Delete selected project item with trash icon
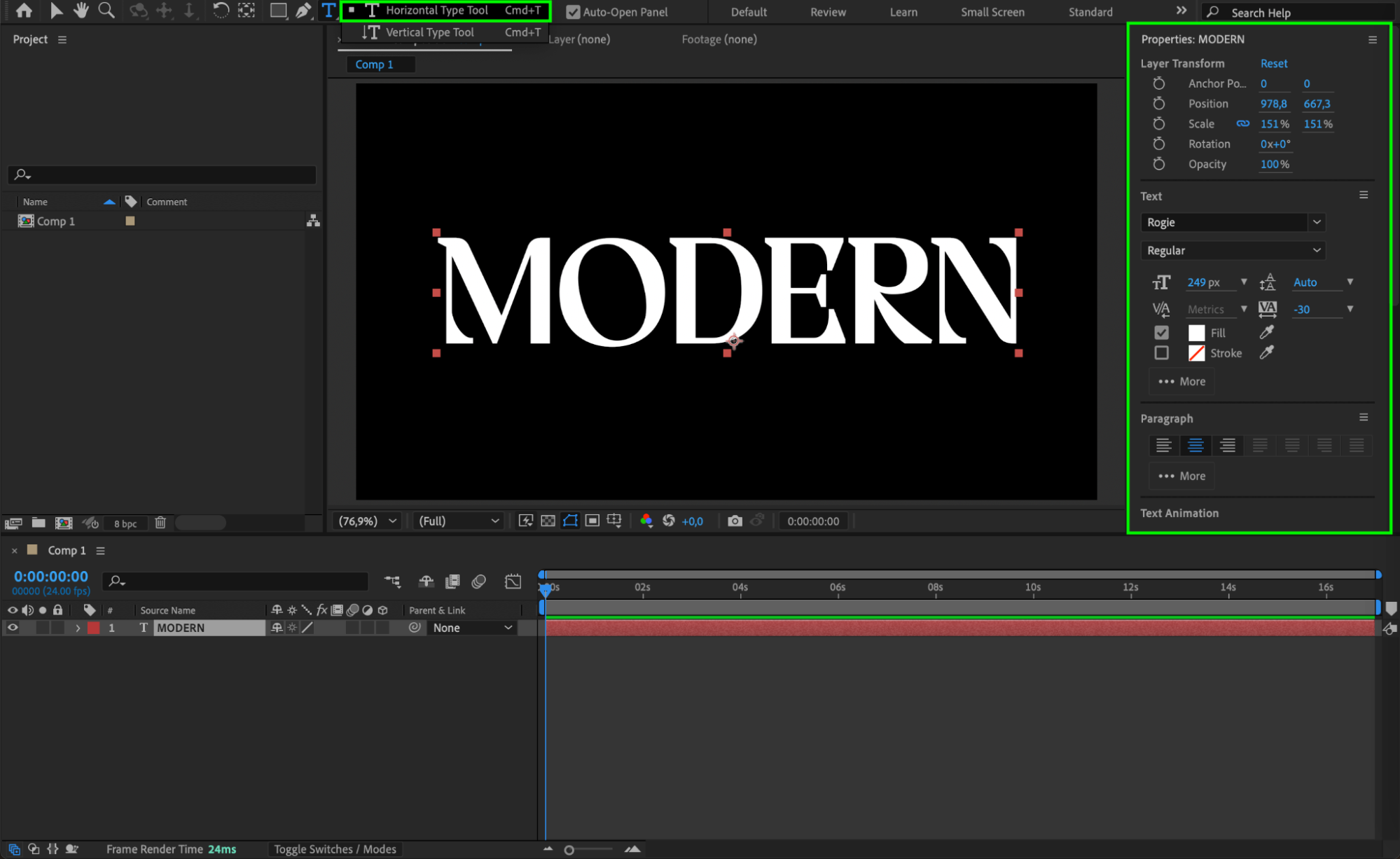This screenshot has height=859, width=1400. 160,523
